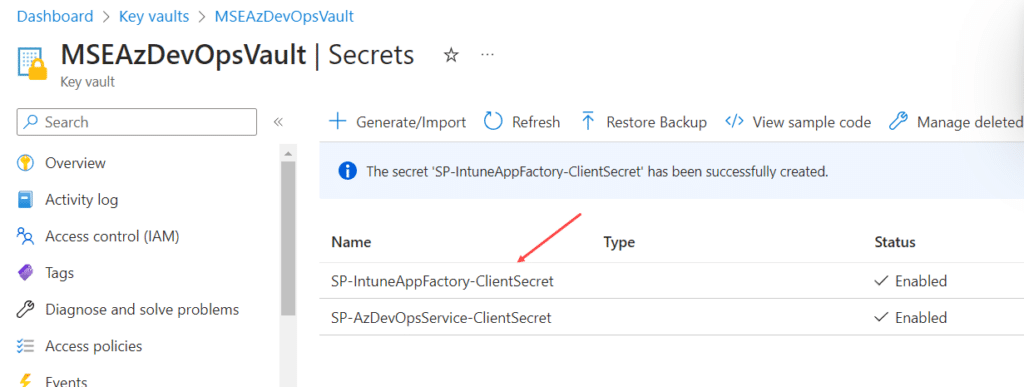This screenshot has height=387, width=1024.
Task: Open View sample code
Action: pyautogui.click(x=797, y=122)
